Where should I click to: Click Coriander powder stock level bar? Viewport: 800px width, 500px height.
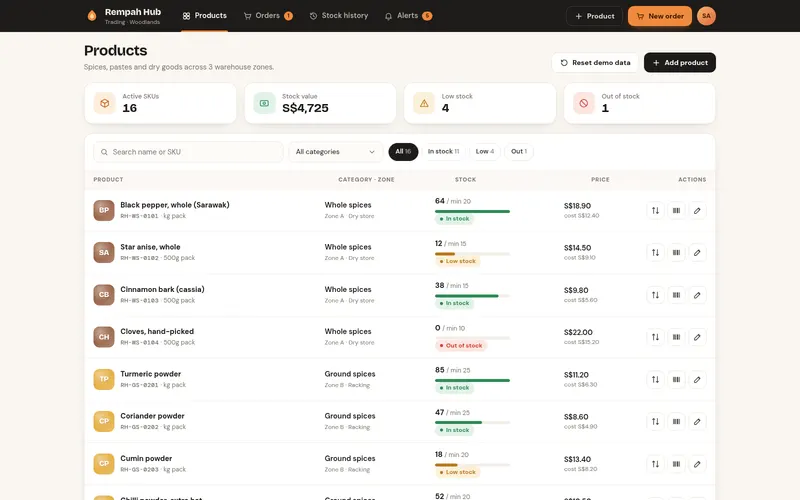[472, 422]
